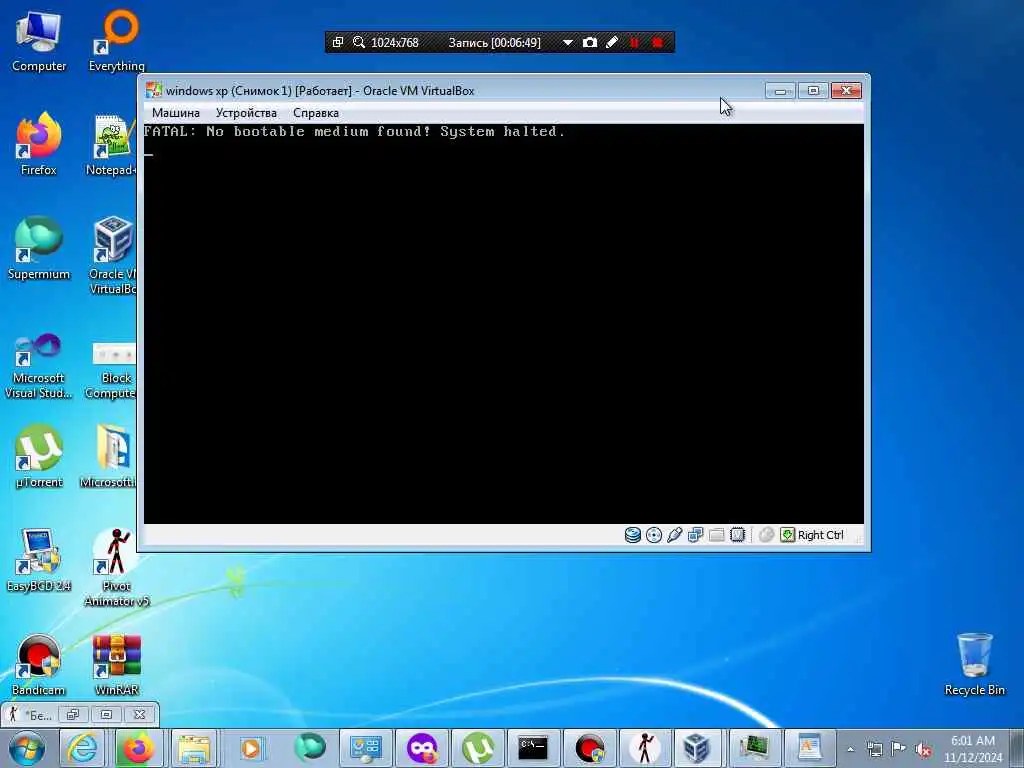Open the Control Panel taskbar icon
This screenshot has width=1024, height=768.
click(x=366, y=748)
